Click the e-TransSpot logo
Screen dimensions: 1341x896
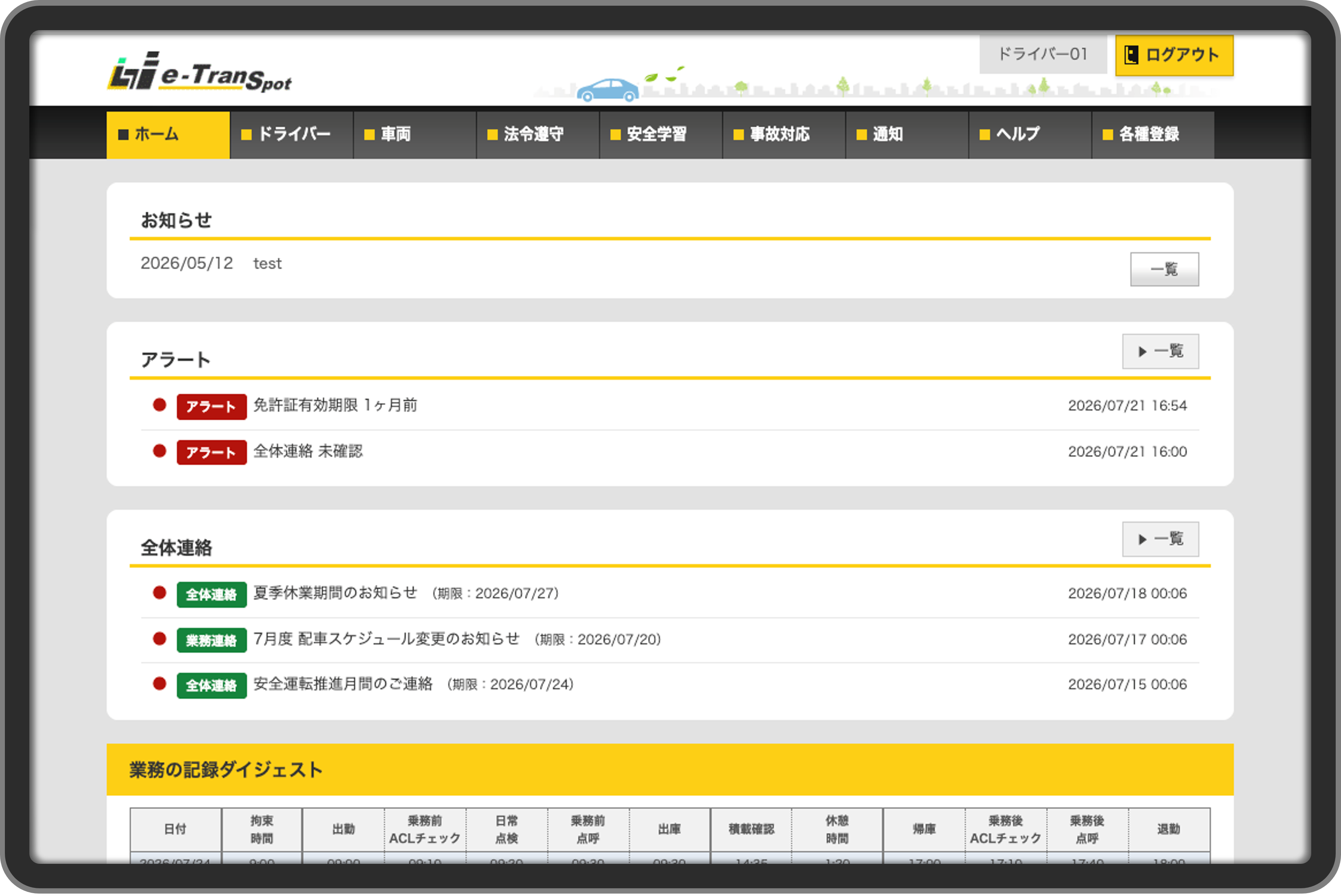pos(200,72)
